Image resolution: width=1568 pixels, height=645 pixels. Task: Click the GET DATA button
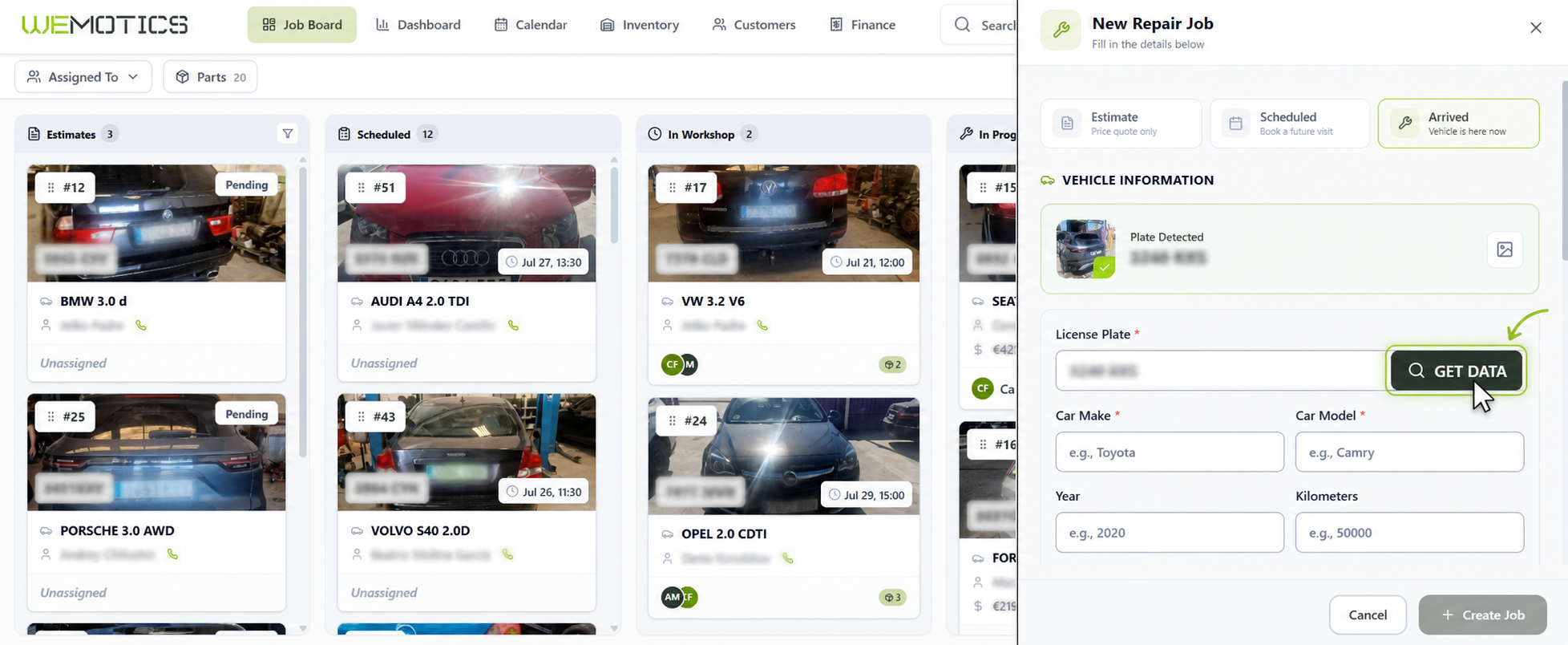click(1456, 371)
